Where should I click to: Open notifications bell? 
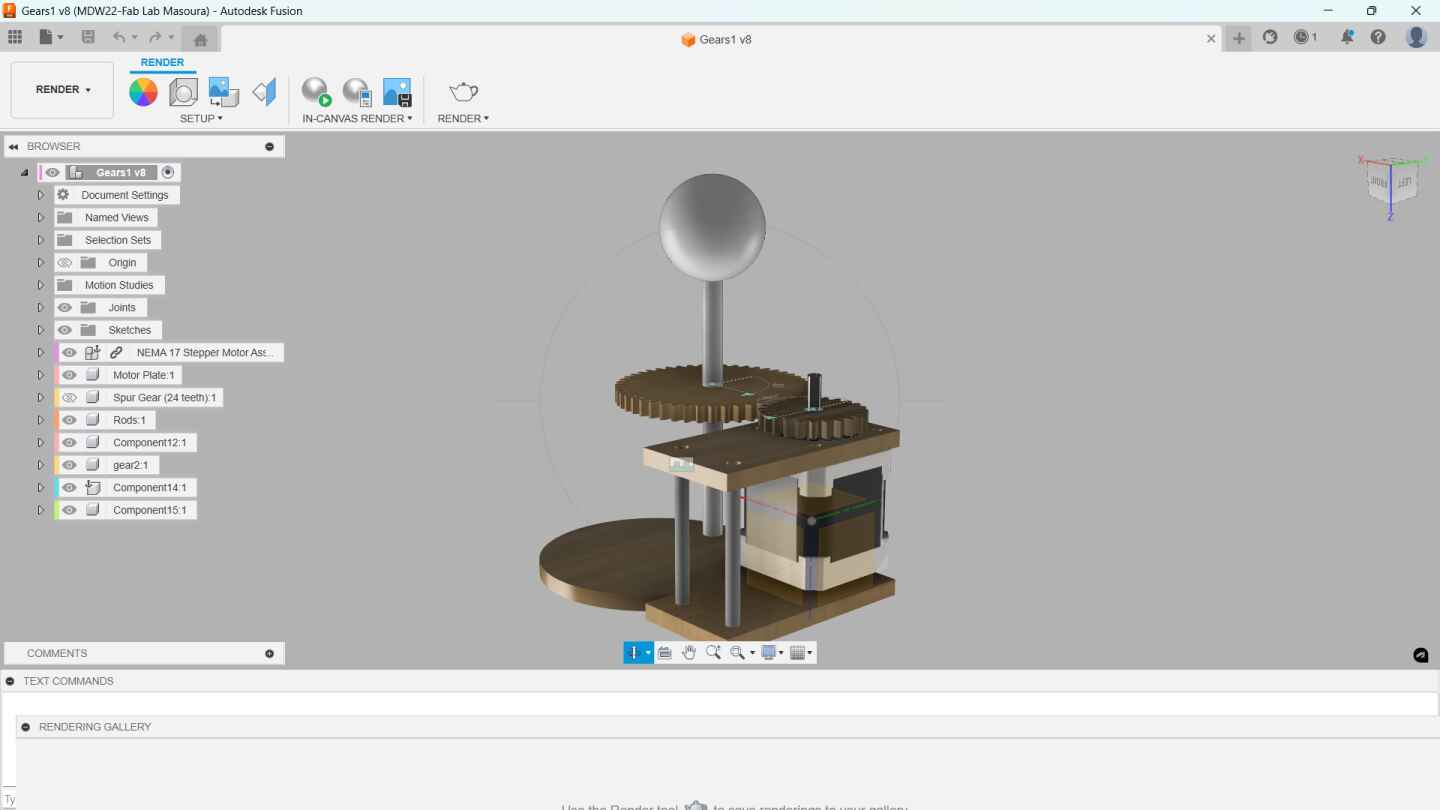[x=1347, y=37]
